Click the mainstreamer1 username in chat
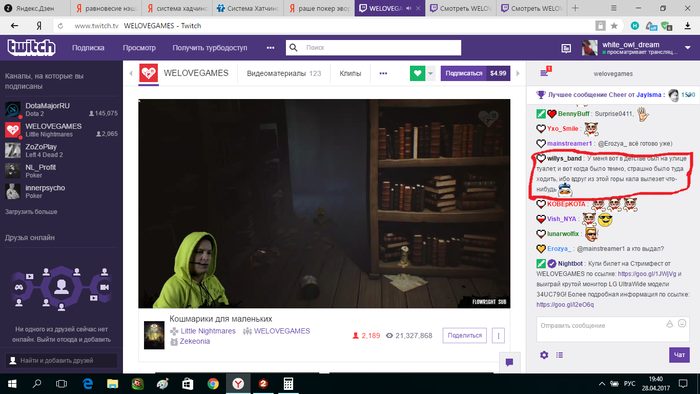 (x=569, y=143)
